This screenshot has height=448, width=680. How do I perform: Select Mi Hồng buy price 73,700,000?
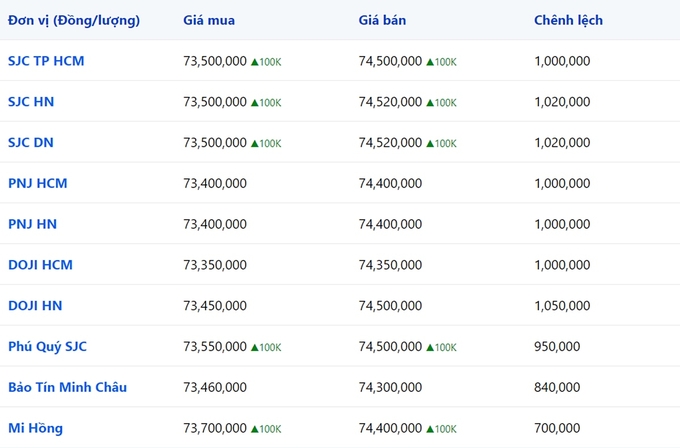(215, 428)
